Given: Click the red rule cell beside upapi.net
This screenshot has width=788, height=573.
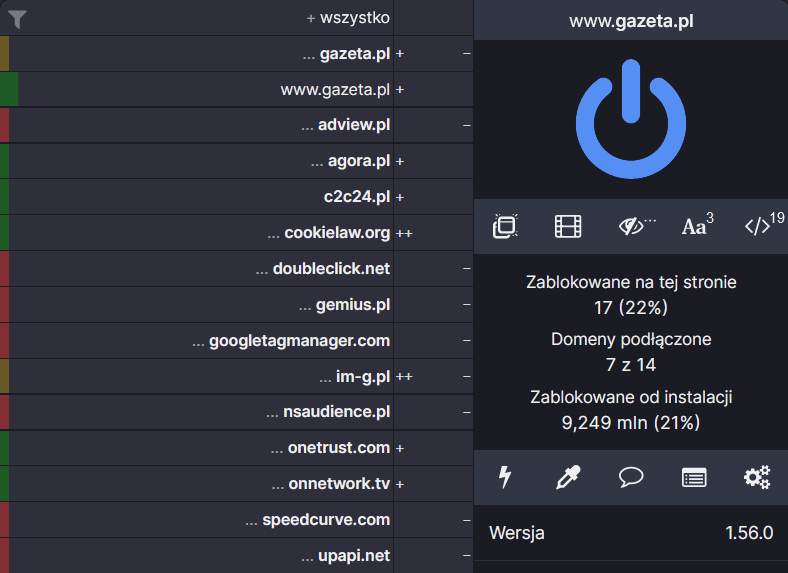Looking at the screenshot, I should tap(5, 555).
